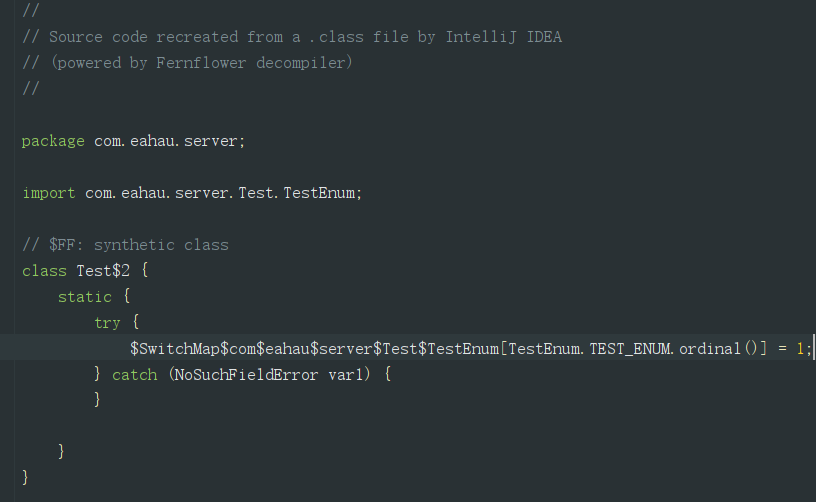Click the 'try' keyword

point(107,323)
